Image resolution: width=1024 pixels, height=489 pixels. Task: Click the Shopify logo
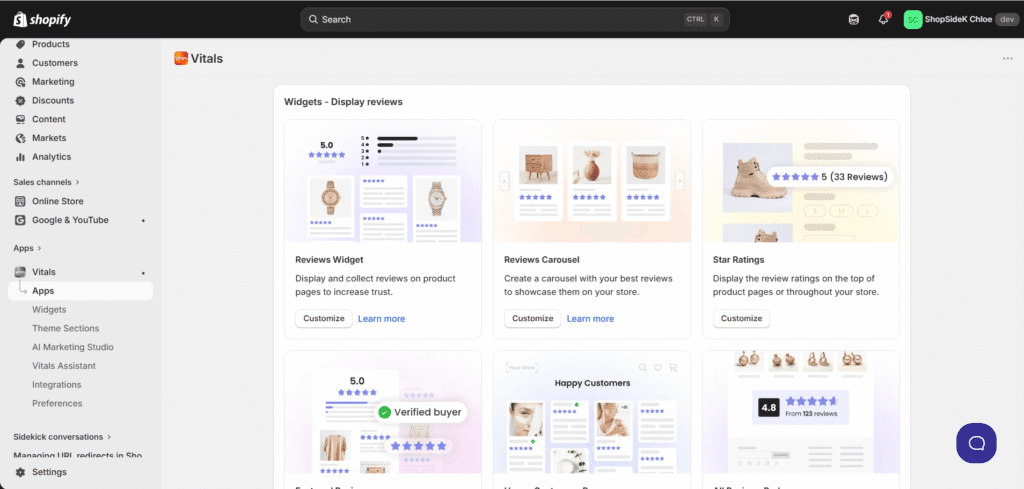42,20
